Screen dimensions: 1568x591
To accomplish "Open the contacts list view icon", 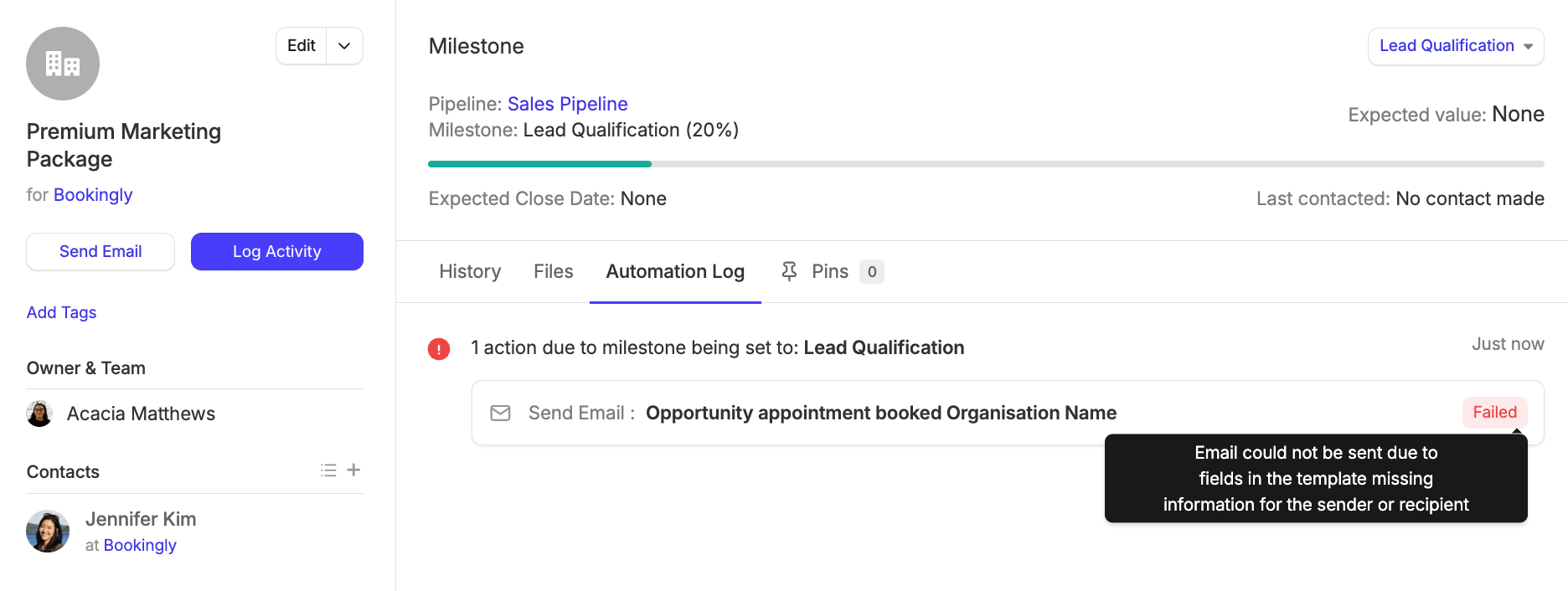I will 328,470.
